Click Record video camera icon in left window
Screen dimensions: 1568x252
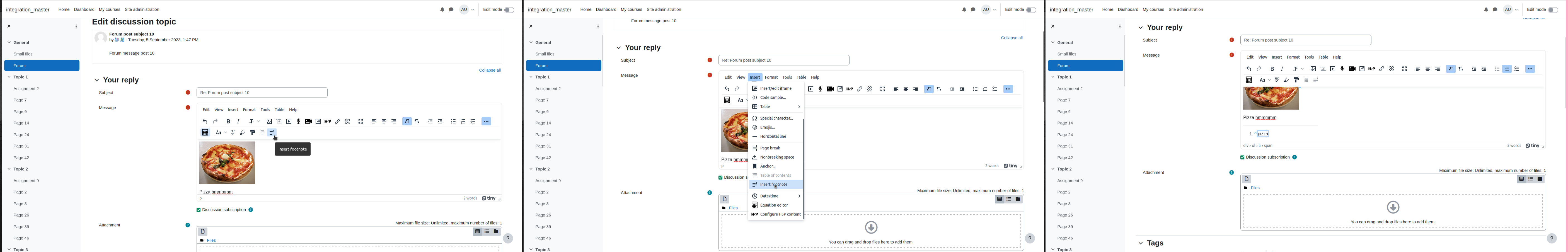[309, 122]
